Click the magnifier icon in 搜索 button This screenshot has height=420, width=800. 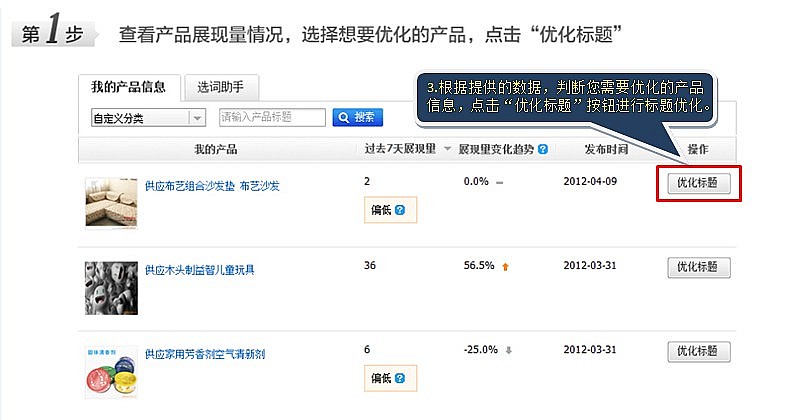click(x=344, y=117)
